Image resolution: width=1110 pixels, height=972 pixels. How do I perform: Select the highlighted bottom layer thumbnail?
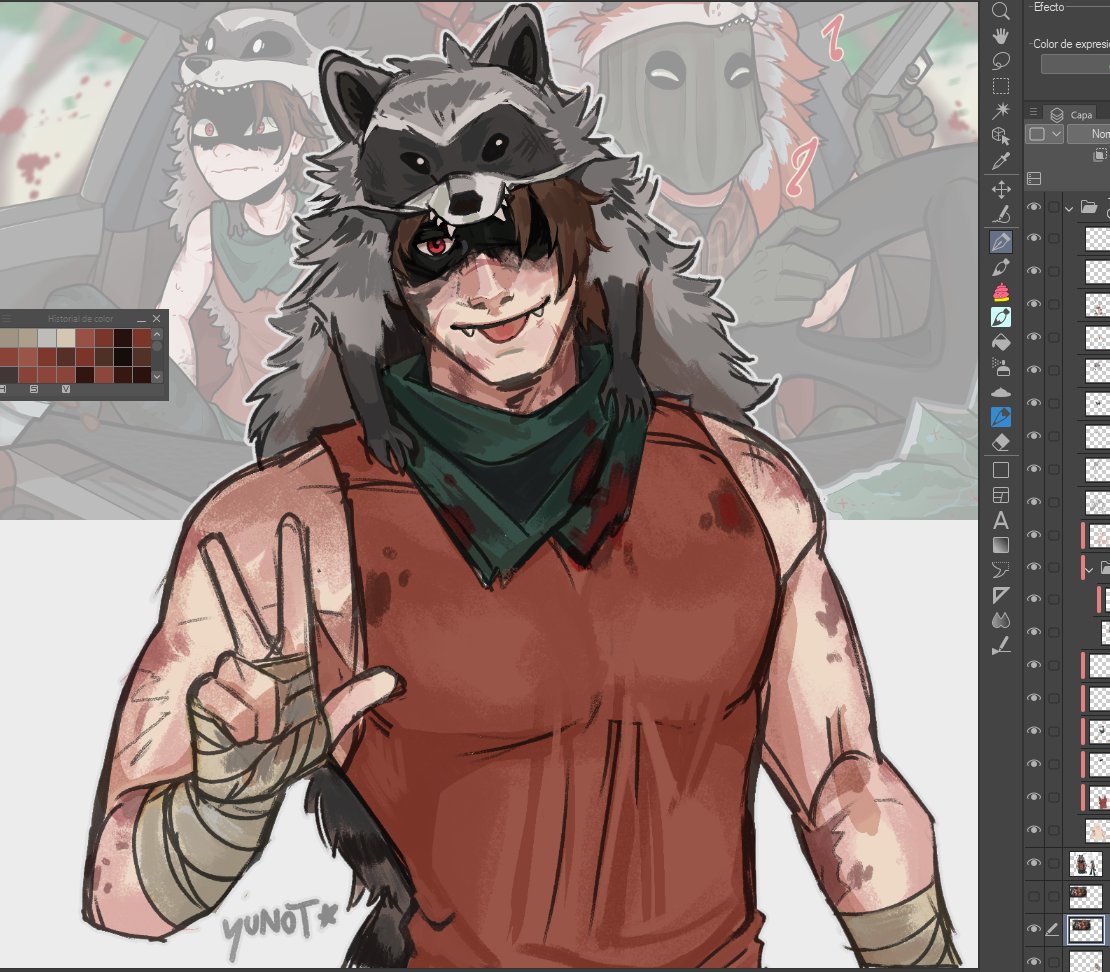coord(1085,929)
